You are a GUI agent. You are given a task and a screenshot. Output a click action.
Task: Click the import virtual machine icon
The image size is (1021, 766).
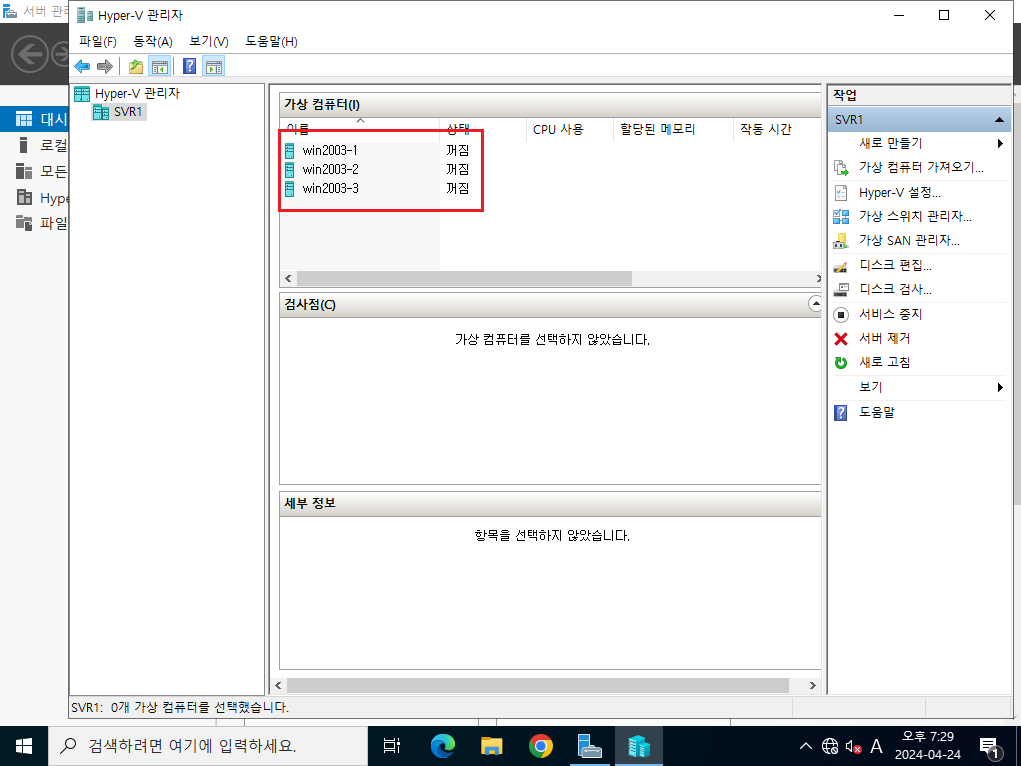(841, 168)
